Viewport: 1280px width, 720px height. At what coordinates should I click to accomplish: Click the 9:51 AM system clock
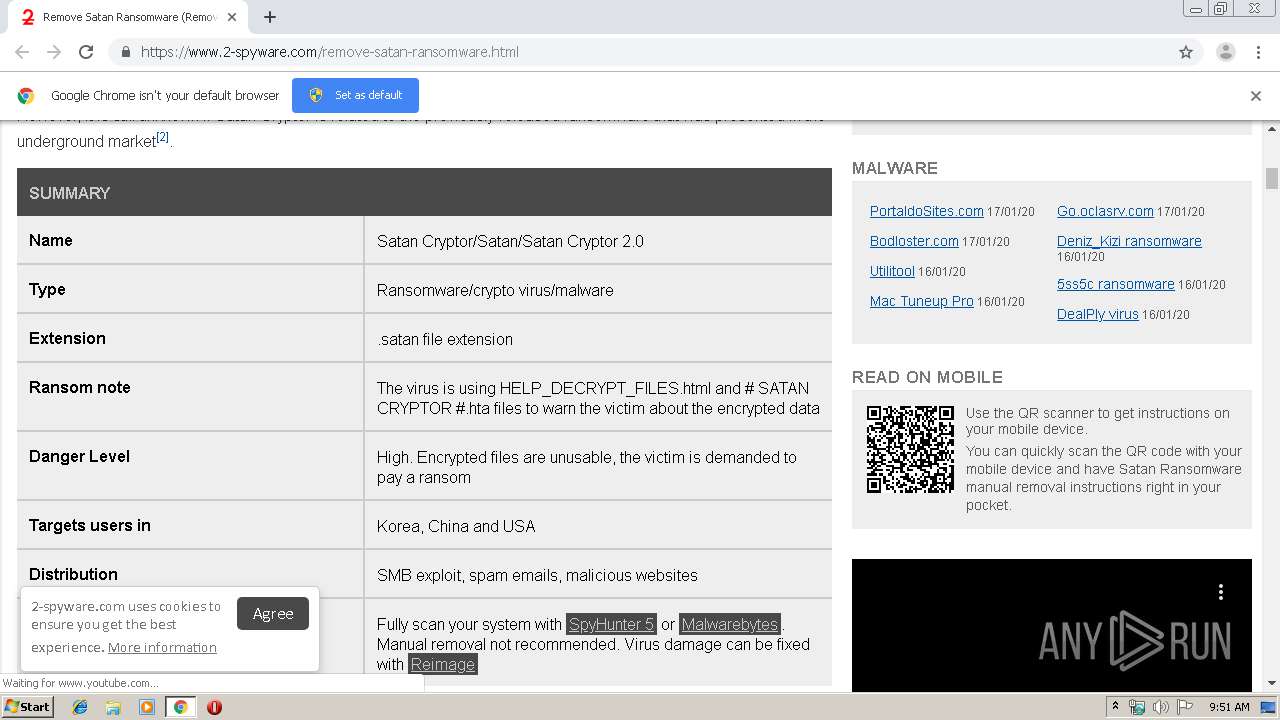coord(1229,707)
